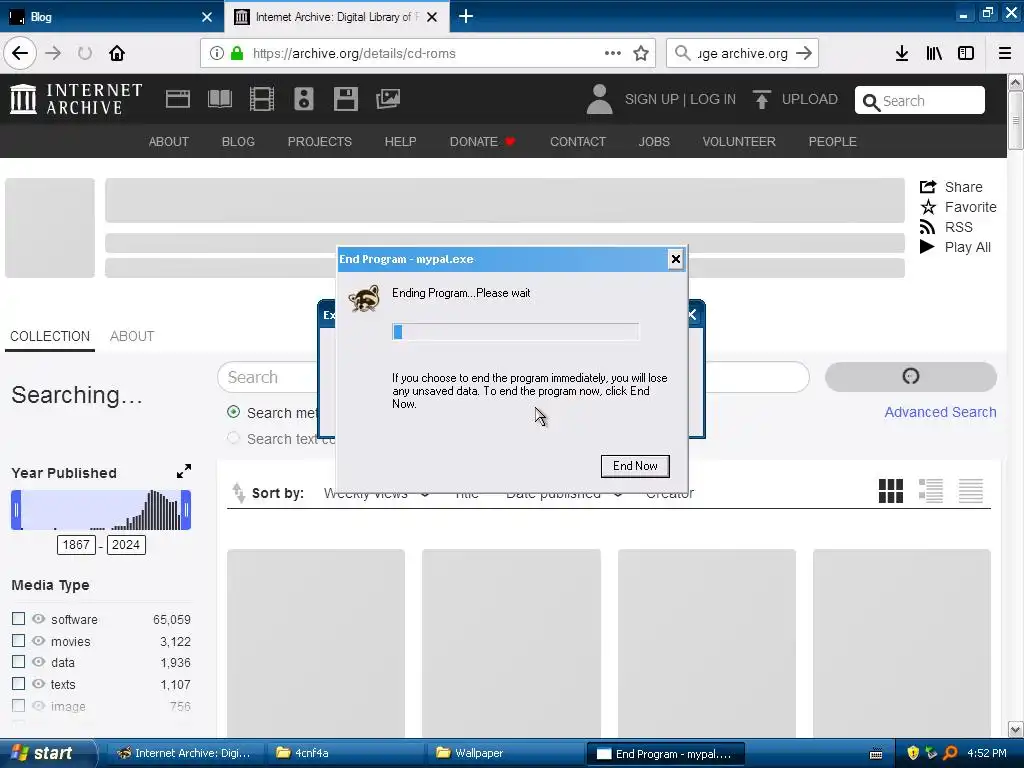Click the UPLOAD link
Screen dimensions: 1024x768
point(795,99)
